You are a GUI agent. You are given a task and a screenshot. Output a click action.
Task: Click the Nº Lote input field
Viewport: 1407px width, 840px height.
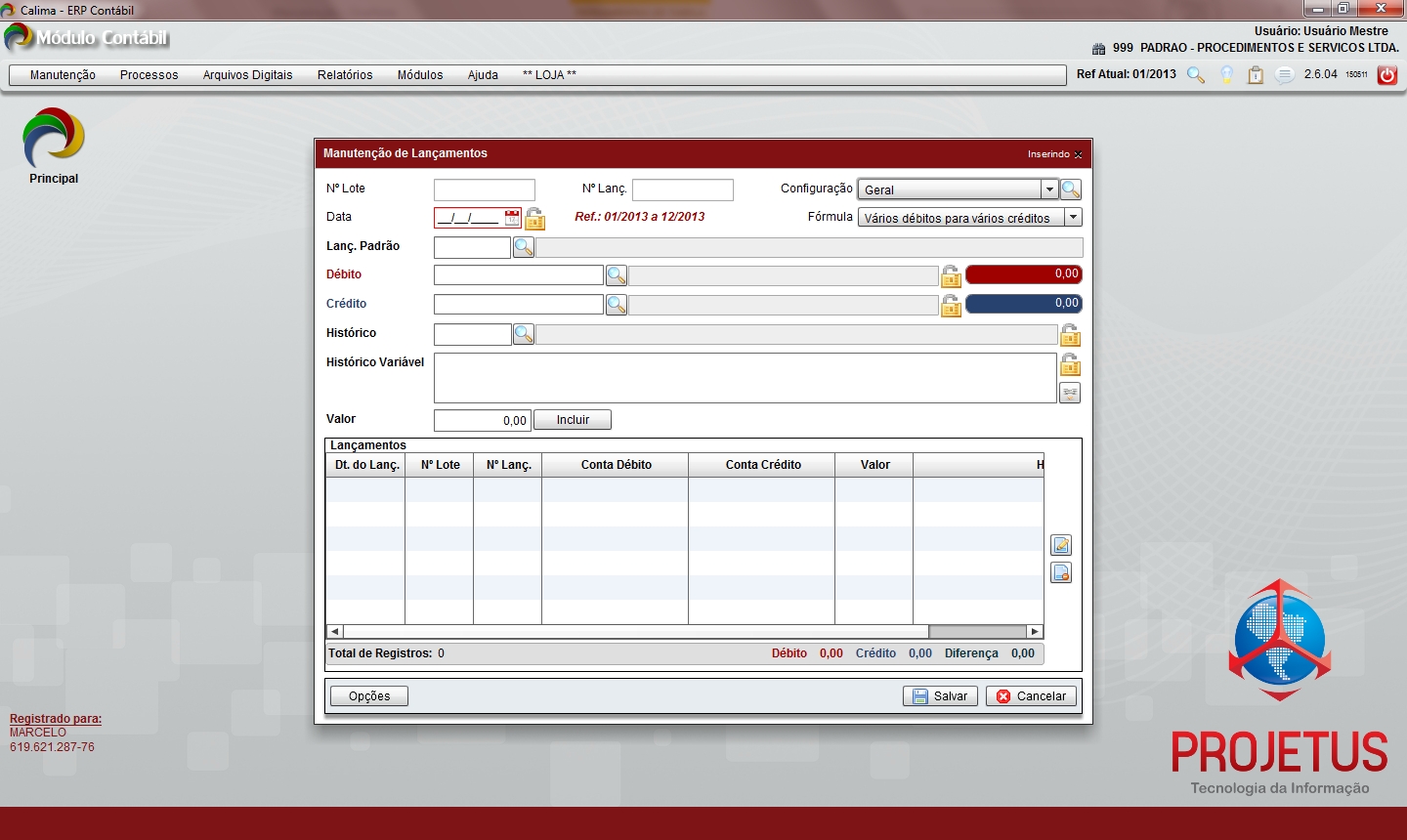485,189
